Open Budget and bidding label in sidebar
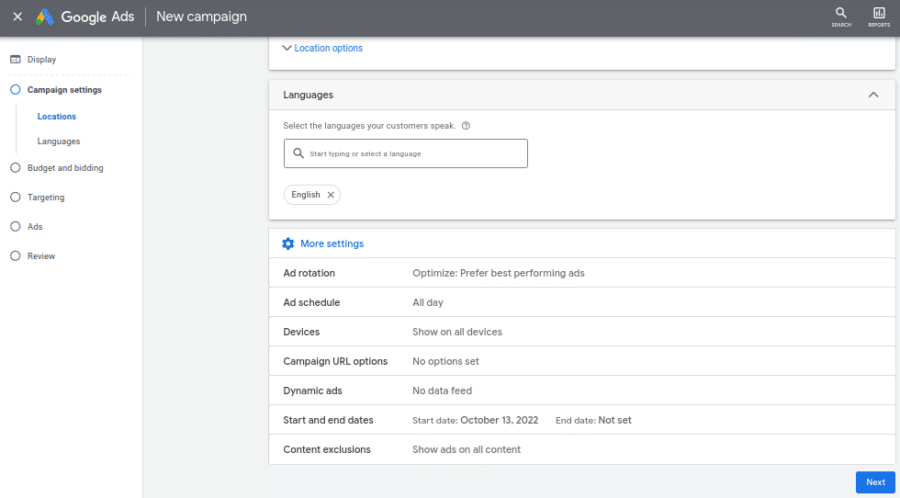Viewport: 900px width, 498px height. pos(65,168)
